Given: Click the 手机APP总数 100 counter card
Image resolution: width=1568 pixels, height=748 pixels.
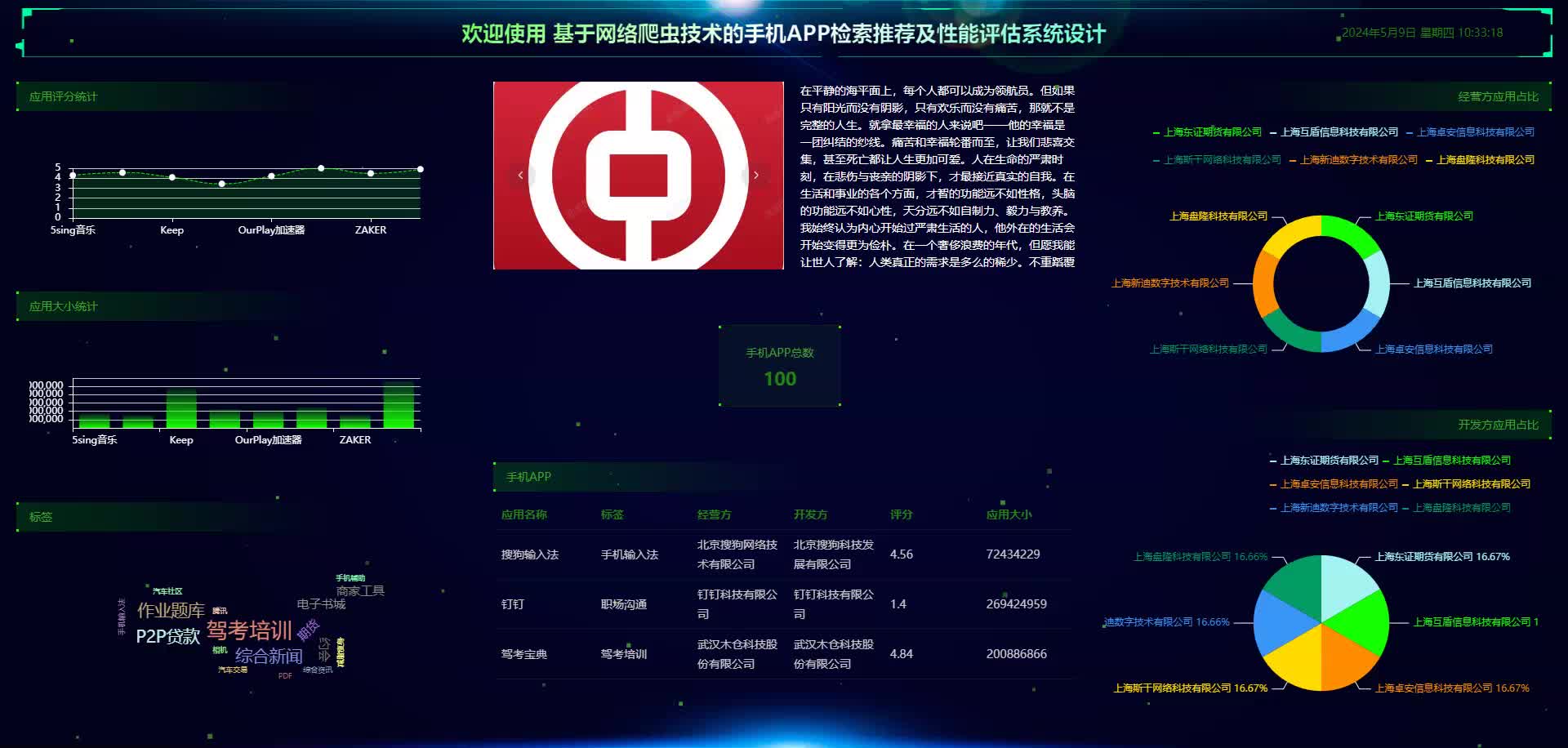Looking at the screenshot, I should click(780, 366).
